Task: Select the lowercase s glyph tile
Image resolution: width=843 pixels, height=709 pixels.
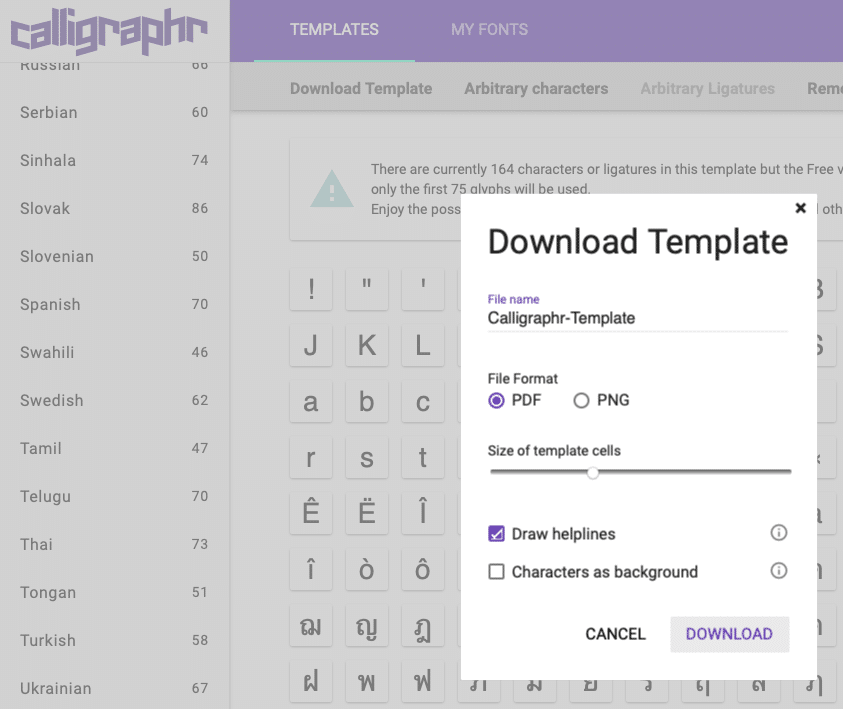Action: coord(367,458)
